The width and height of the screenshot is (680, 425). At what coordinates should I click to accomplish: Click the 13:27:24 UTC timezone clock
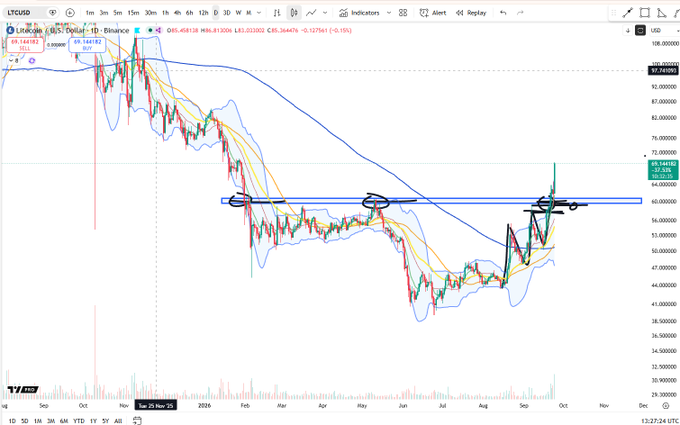pyautogui.click(x=660, y=421)
